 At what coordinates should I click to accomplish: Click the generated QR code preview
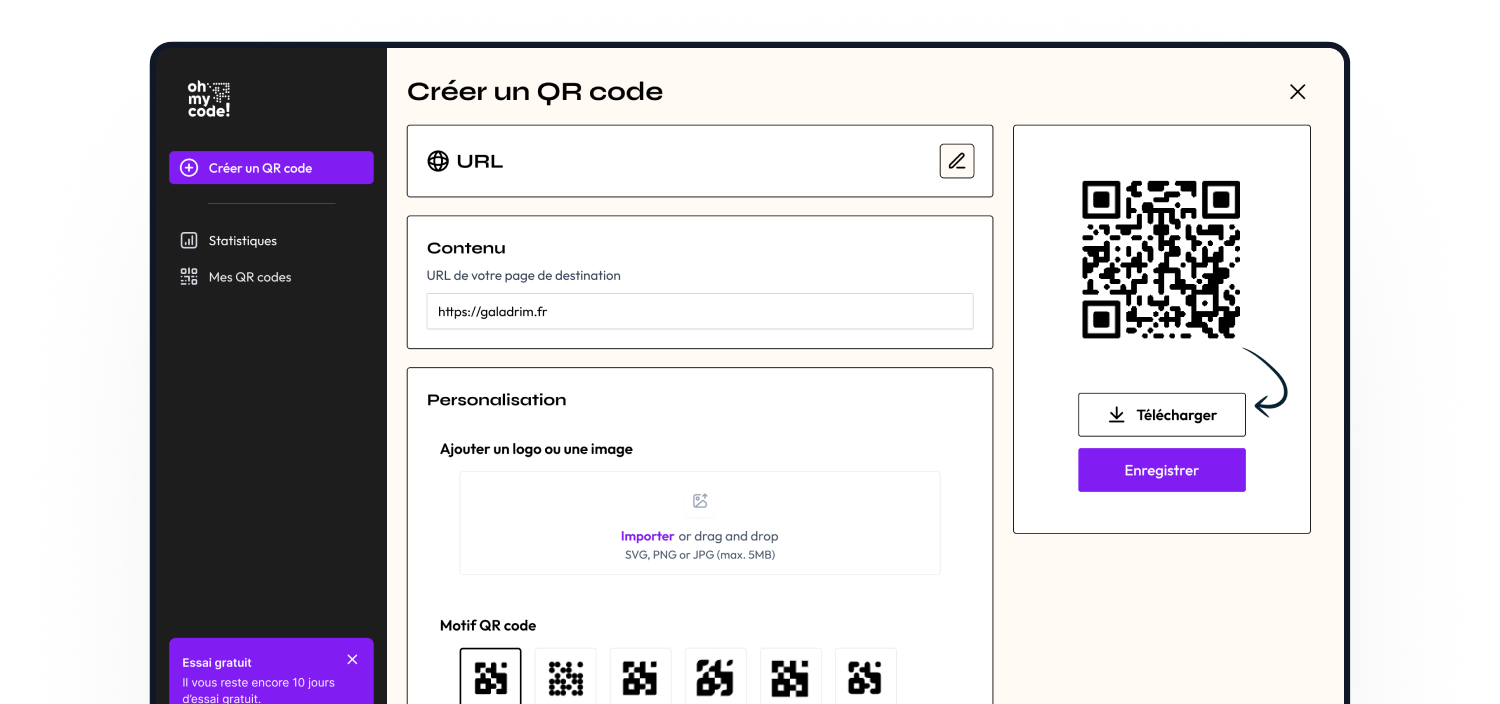[x=1161, y=259]
